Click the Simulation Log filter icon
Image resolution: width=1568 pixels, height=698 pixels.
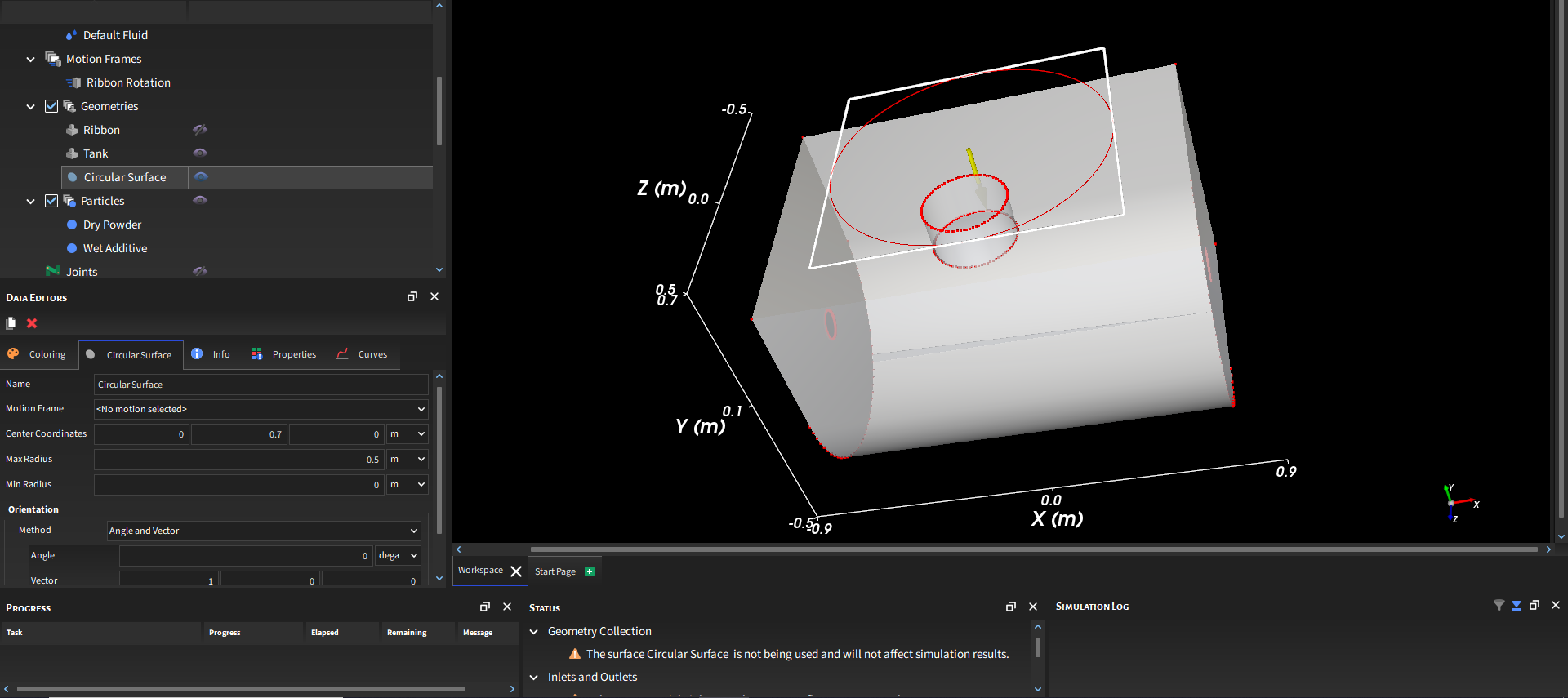point(1499,605)
